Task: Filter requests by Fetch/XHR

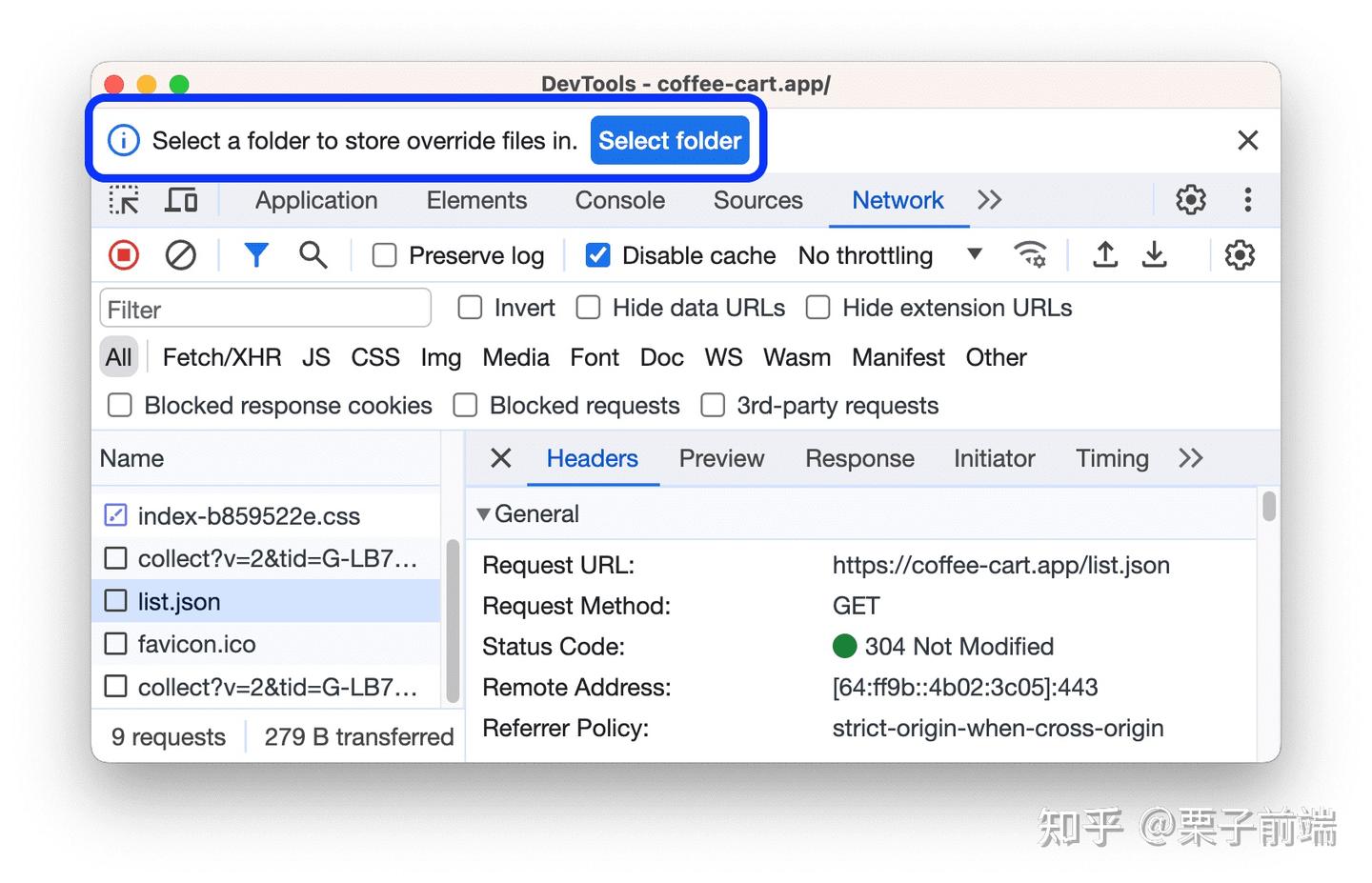Action: click(222, 357)
